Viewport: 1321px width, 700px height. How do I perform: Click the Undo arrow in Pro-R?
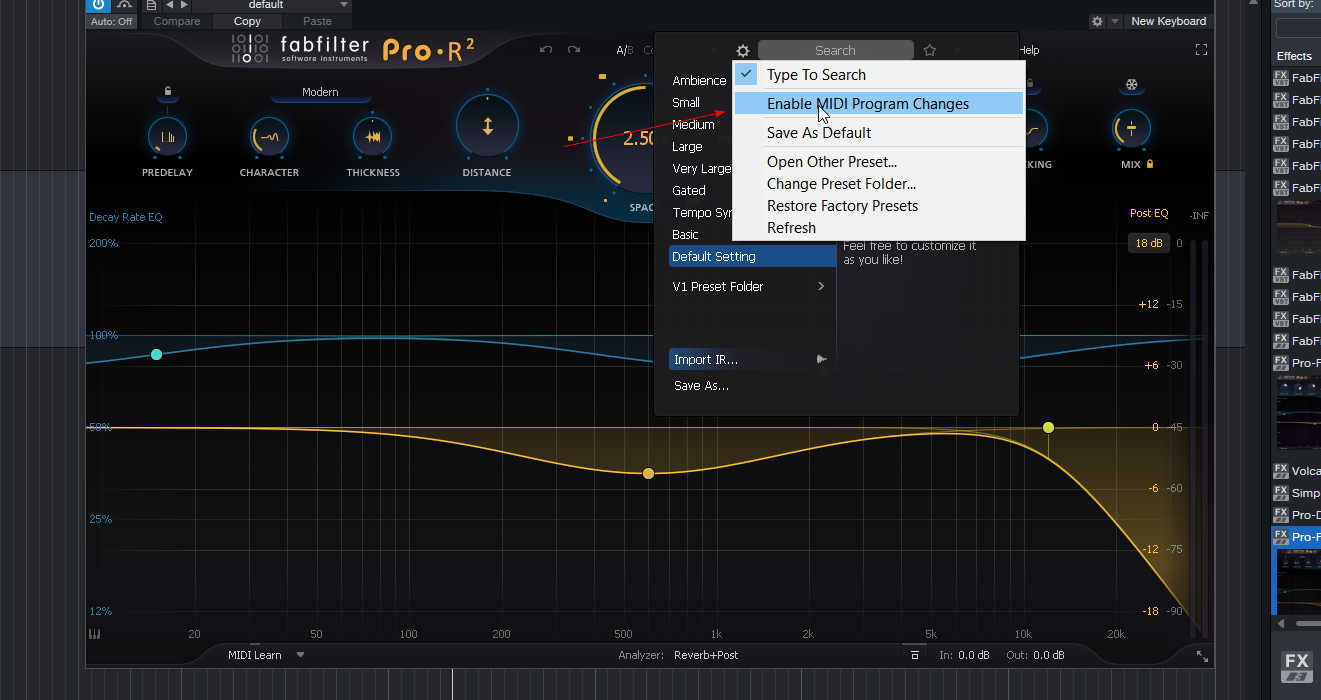point(545,50)
